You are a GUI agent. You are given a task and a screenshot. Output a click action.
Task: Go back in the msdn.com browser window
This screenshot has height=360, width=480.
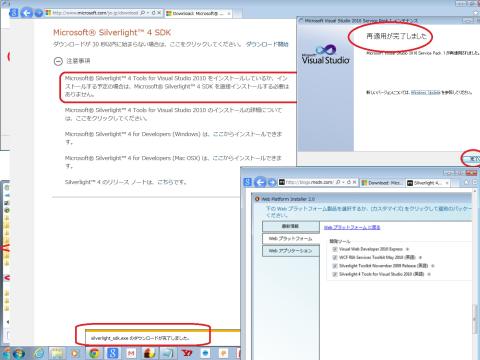point(260,182)
